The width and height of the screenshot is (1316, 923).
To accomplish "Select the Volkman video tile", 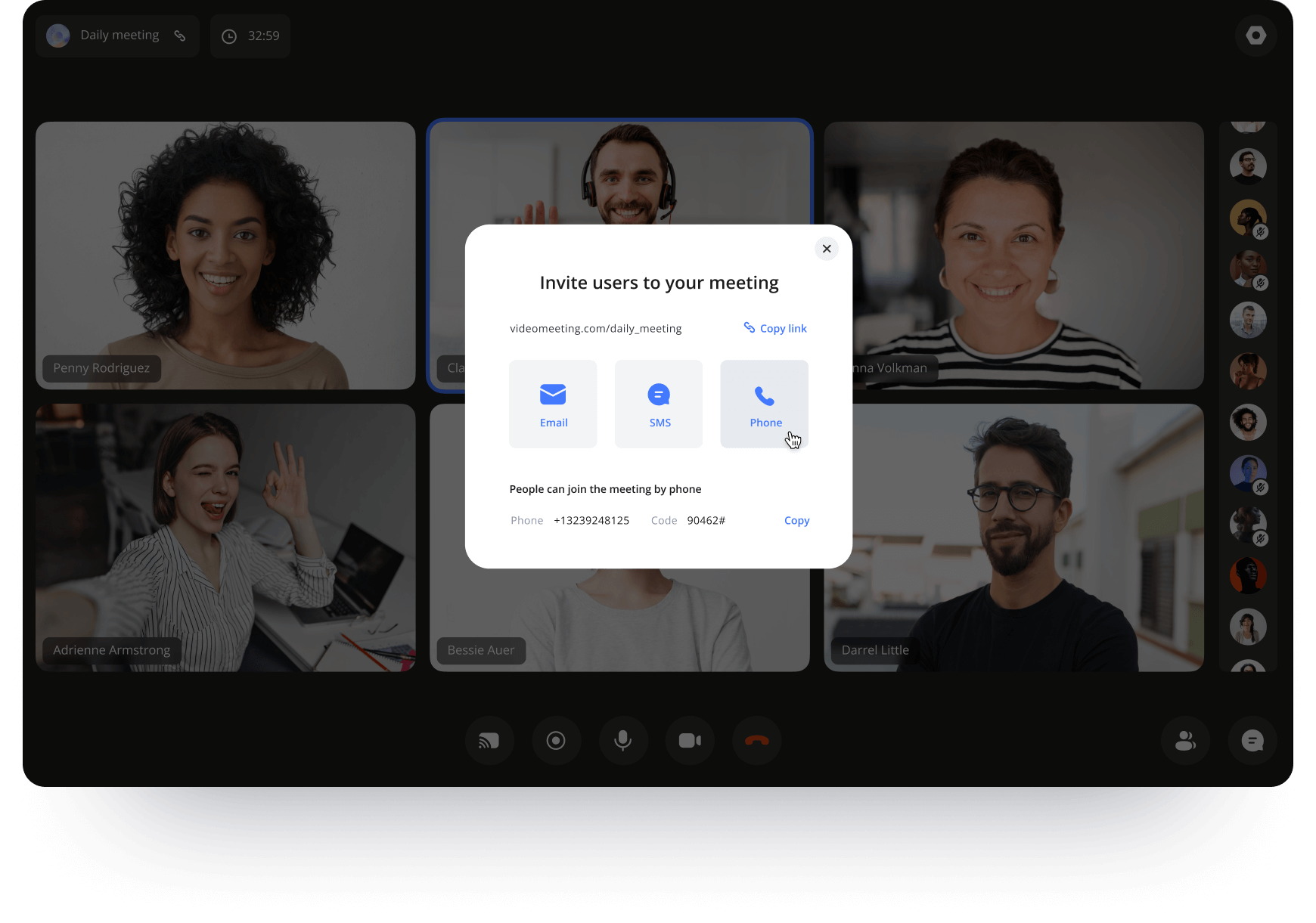I will (x=1014, y=256).
